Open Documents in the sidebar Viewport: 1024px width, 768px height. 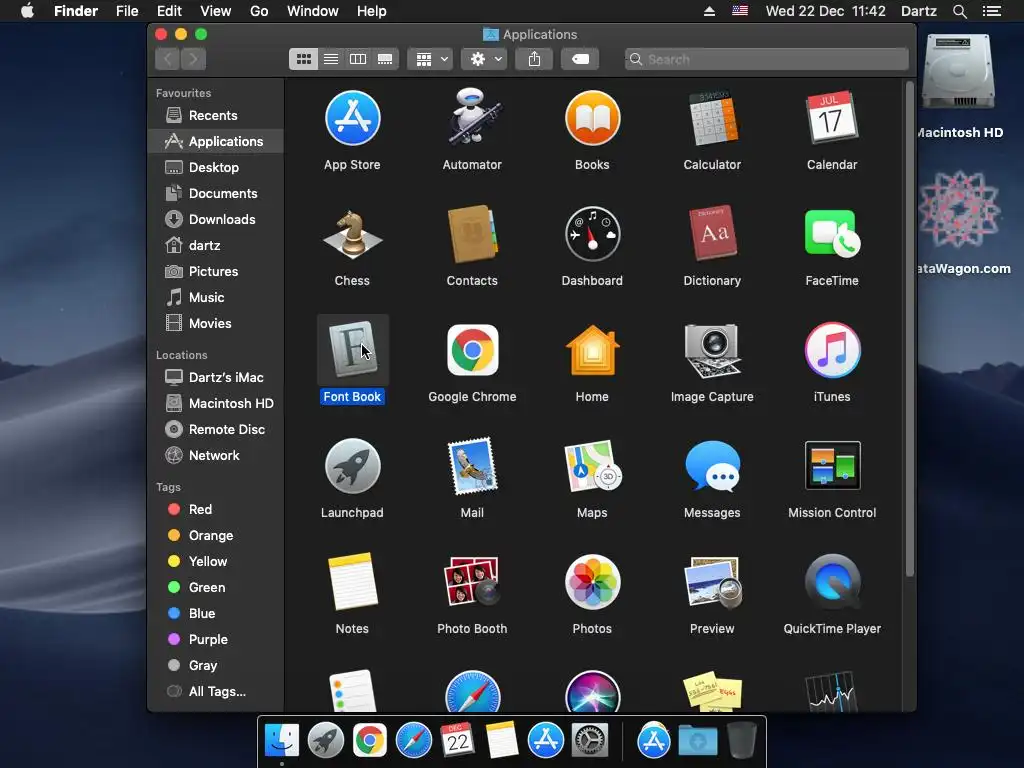click(216, 194)
